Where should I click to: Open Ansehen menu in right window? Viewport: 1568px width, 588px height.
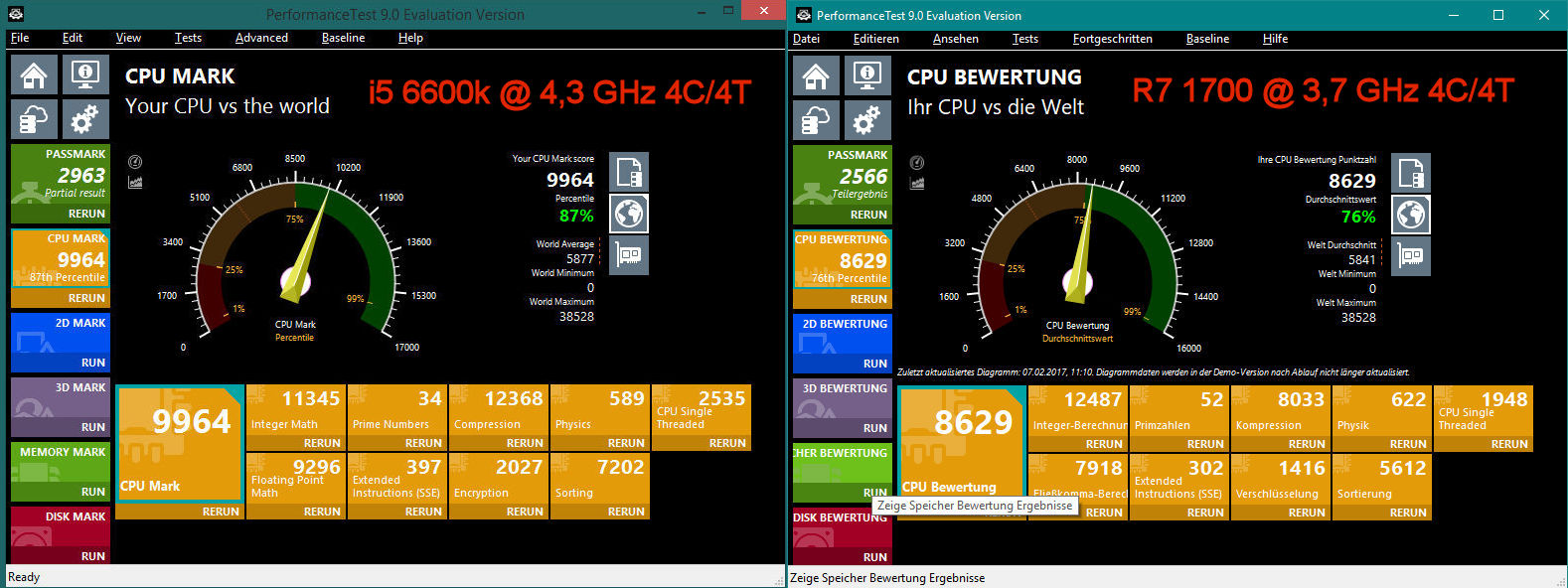[956, 39]
